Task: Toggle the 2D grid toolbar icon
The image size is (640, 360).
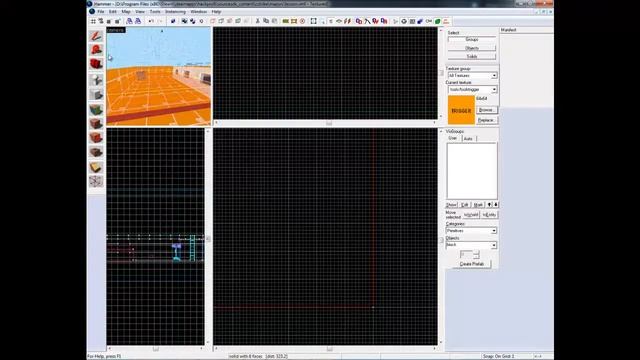Action: tap(93, 21)
